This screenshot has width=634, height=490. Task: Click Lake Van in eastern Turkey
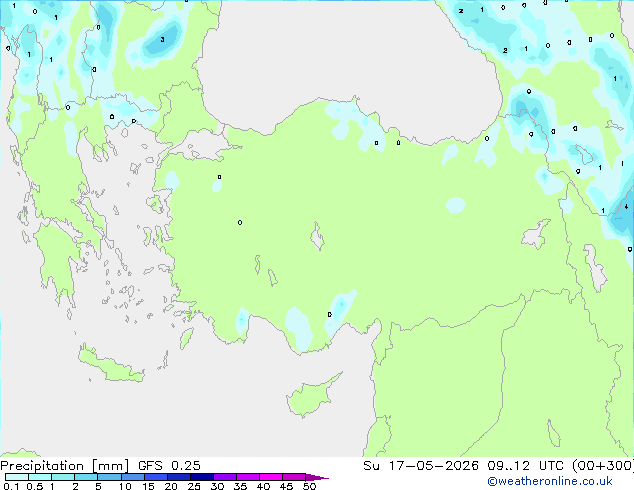[536, 234]
